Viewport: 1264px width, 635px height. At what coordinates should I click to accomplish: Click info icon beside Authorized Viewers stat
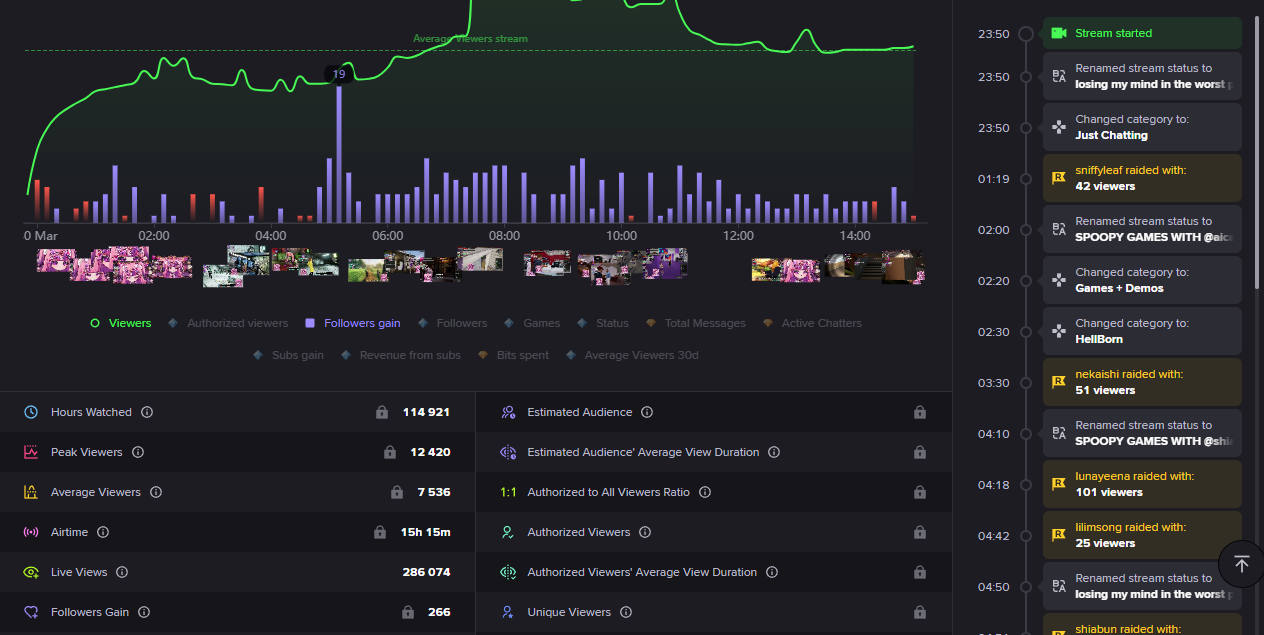pos(645,532)
